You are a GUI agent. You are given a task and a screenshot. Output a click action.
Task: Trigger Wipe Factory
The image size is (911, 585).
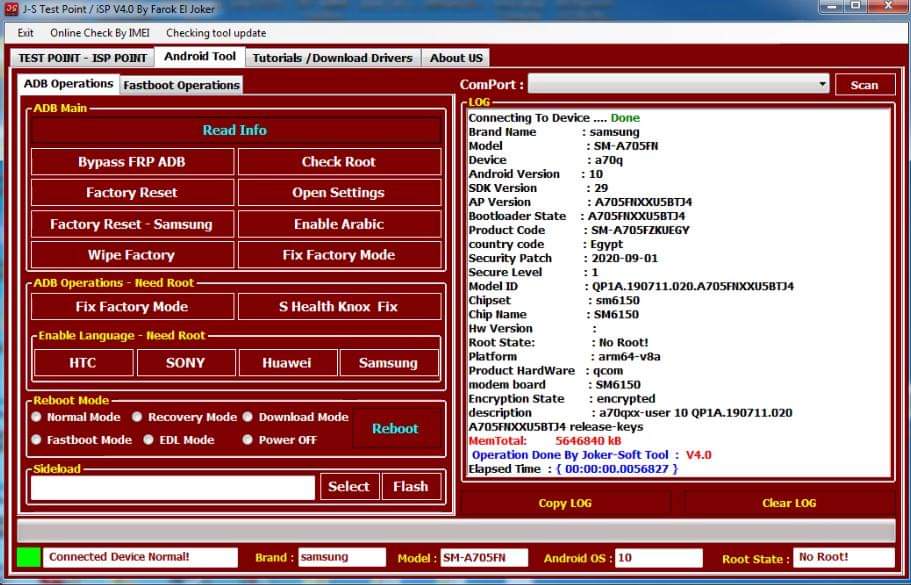pyautogui.click(x=133, y=255)
